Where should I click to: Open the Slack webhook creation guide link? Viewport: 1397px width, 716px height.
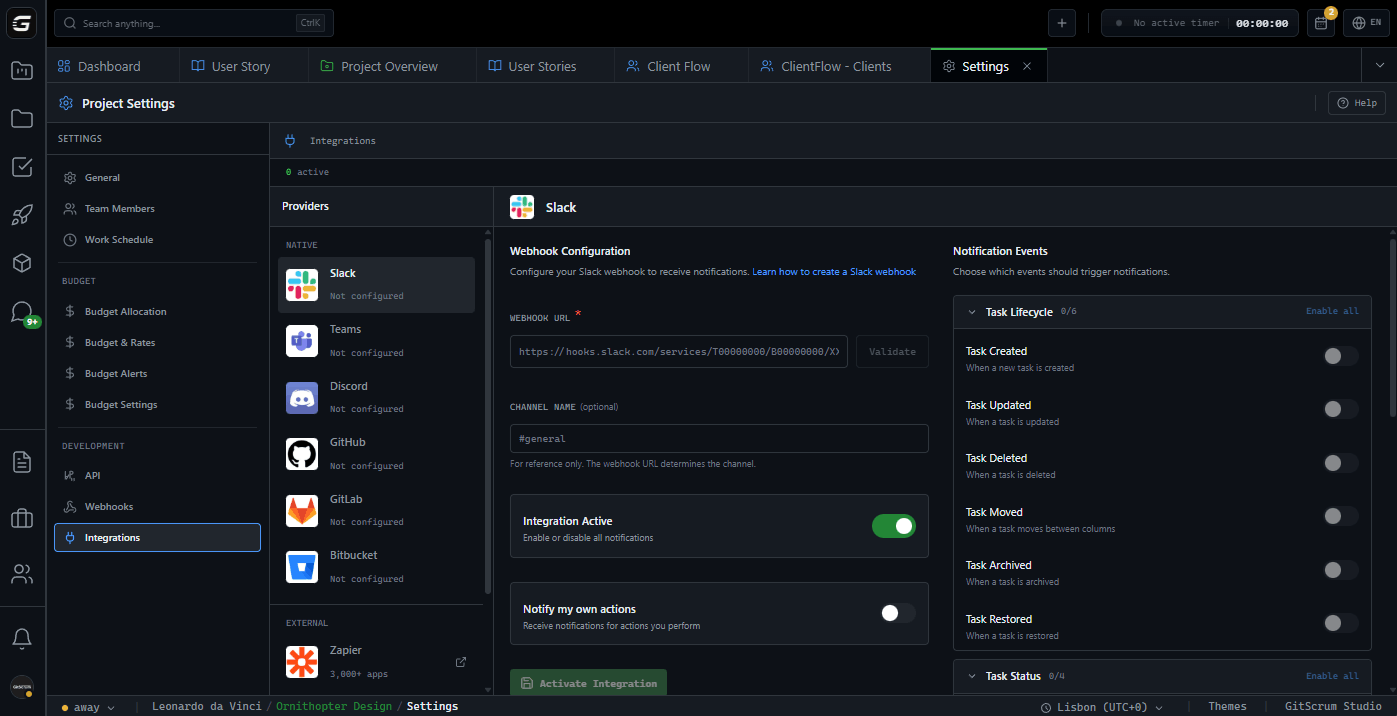click(x=834, y=271)
